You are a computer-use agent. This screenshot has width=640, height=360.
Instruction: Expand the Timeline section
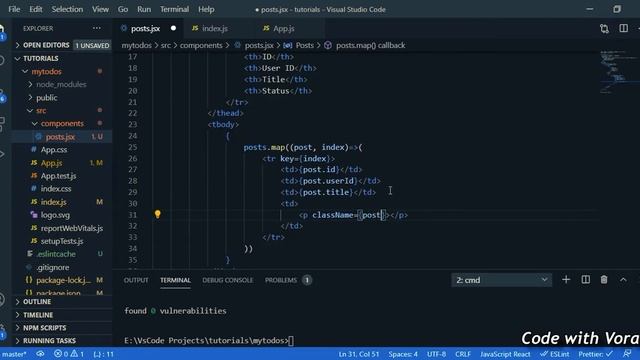62,315
